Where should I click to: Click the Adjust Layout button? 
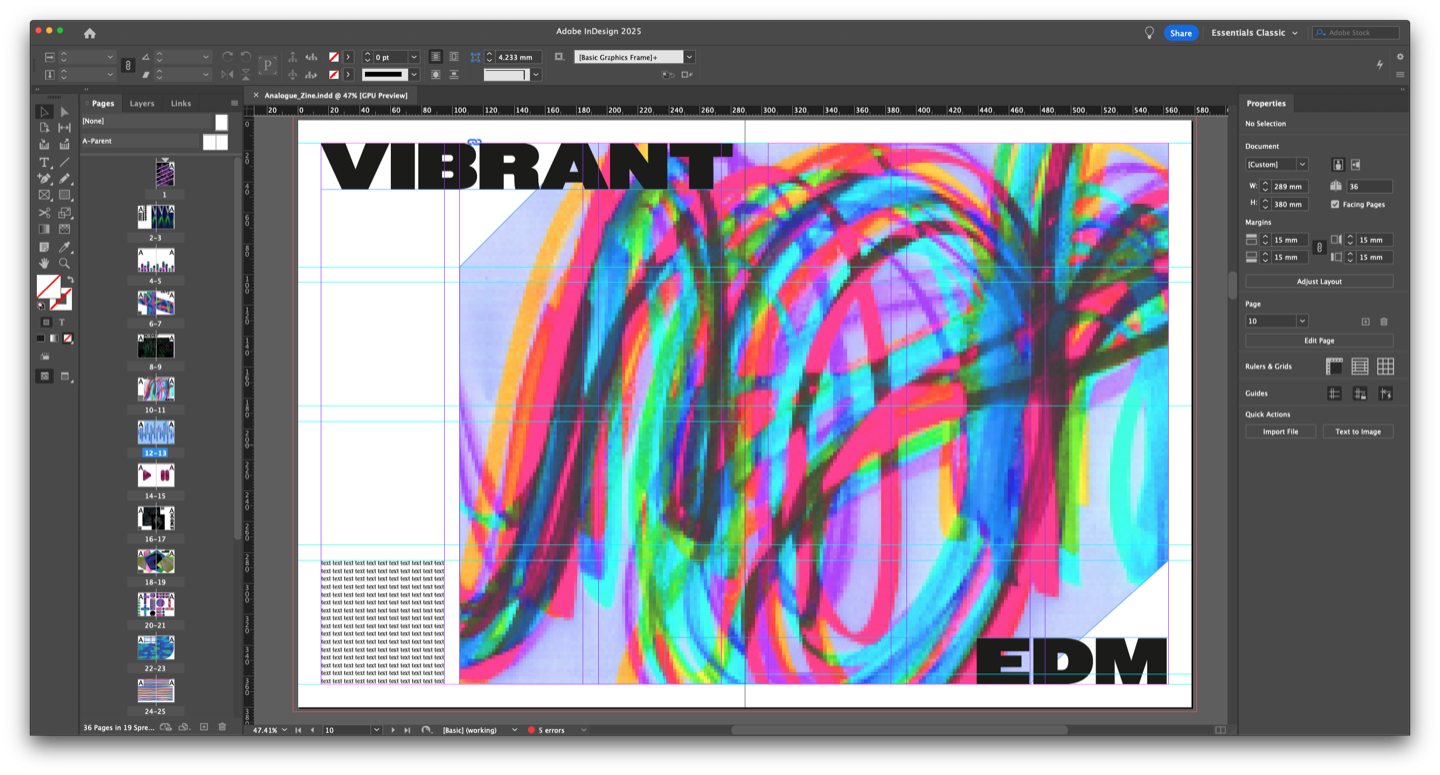click(x=1319, y=282)
